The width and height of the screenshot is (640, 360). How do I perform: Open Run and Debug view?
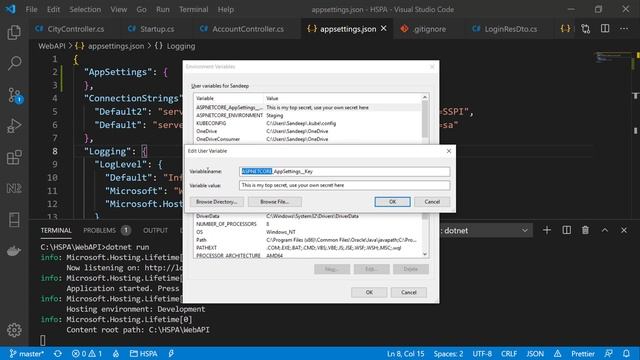(14, 126)
